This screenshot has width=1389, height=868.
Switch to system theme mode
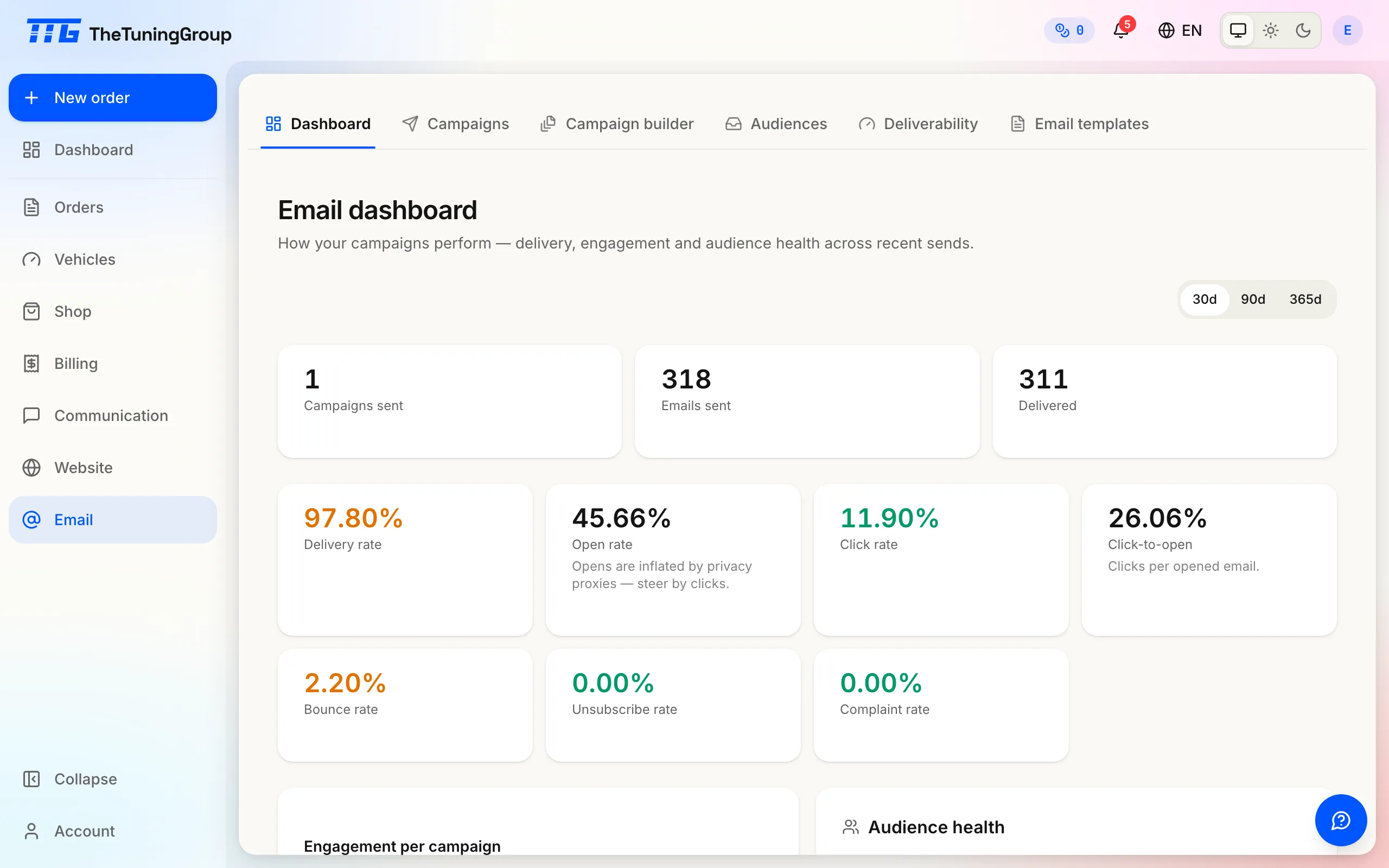click(x=1238, y=30)
